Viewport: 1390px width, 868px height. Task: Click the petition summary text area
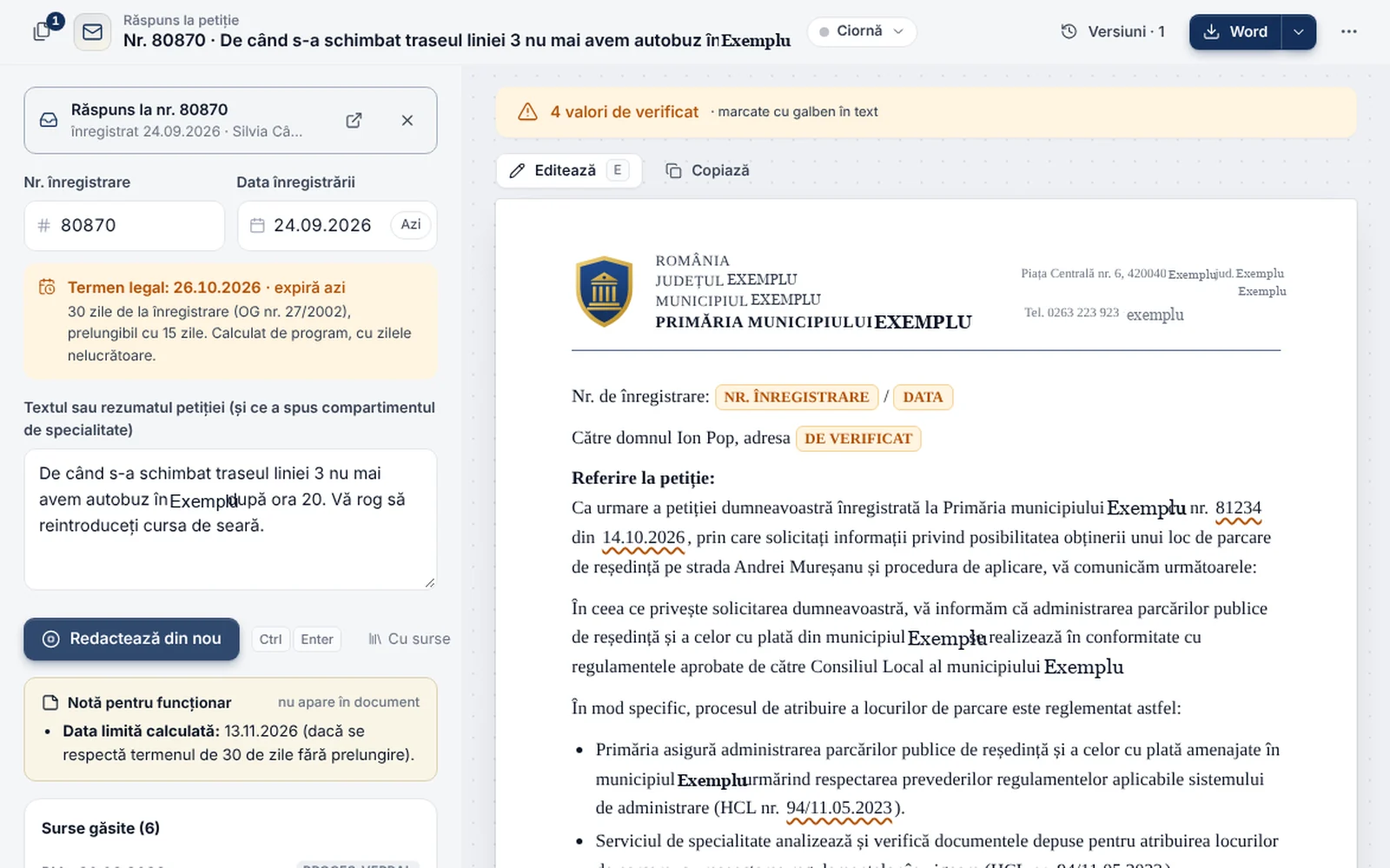click(230, 520)
